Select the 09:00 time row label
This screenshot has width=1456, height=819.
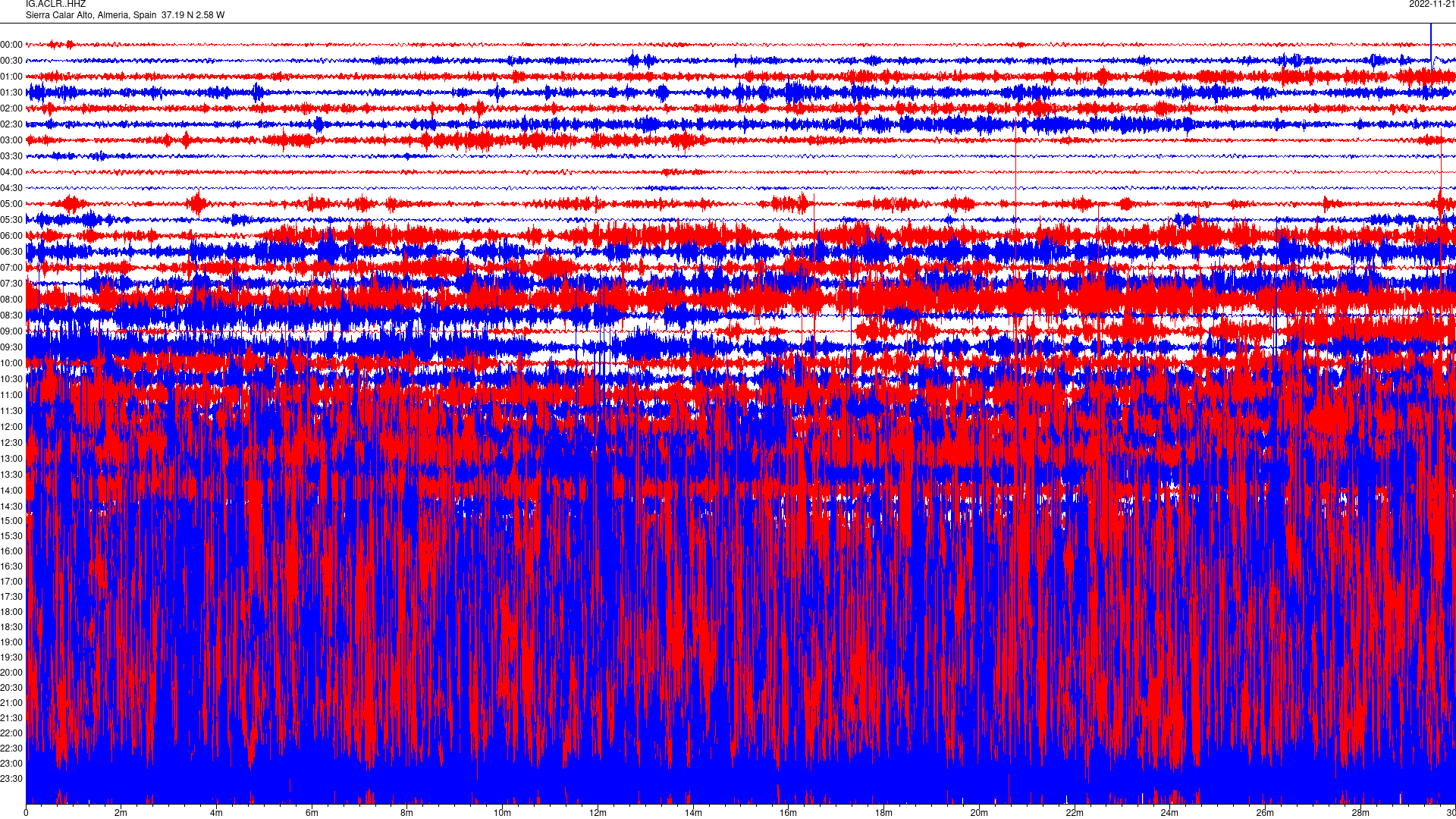pos(11,331)
